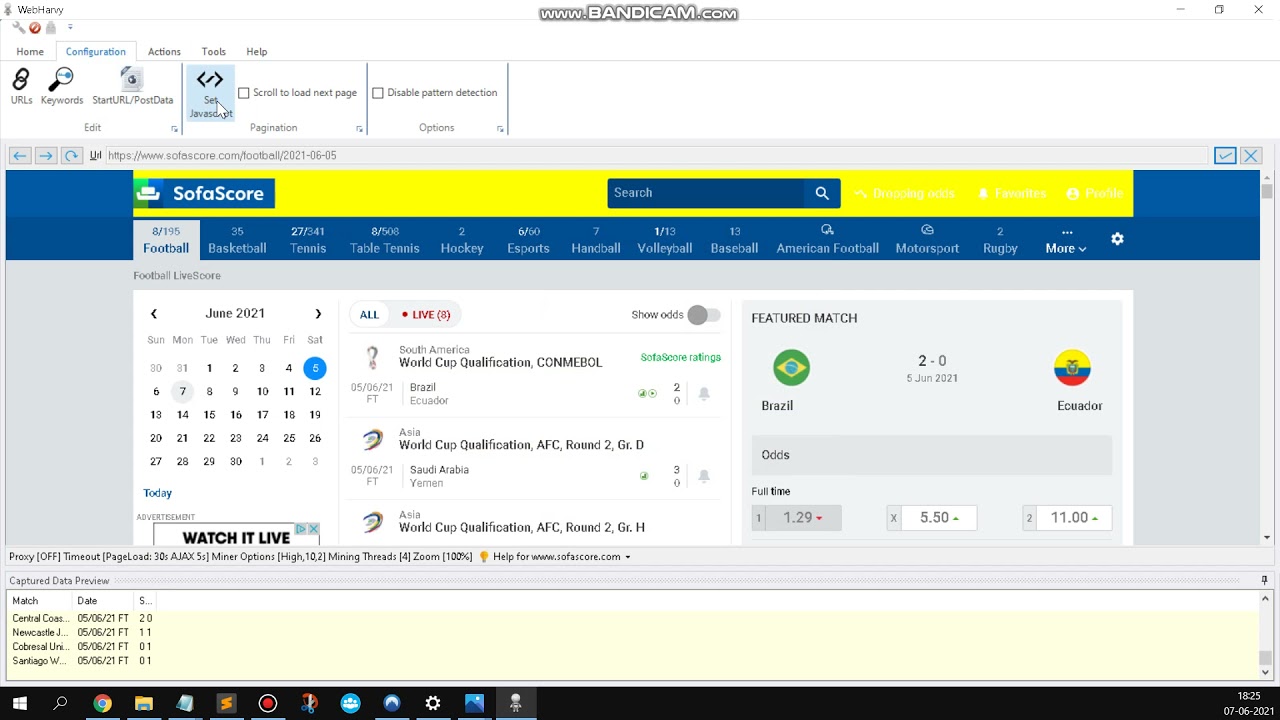
Task: Open Sublime Text from the taskbar
Action: tap(226, 704)
